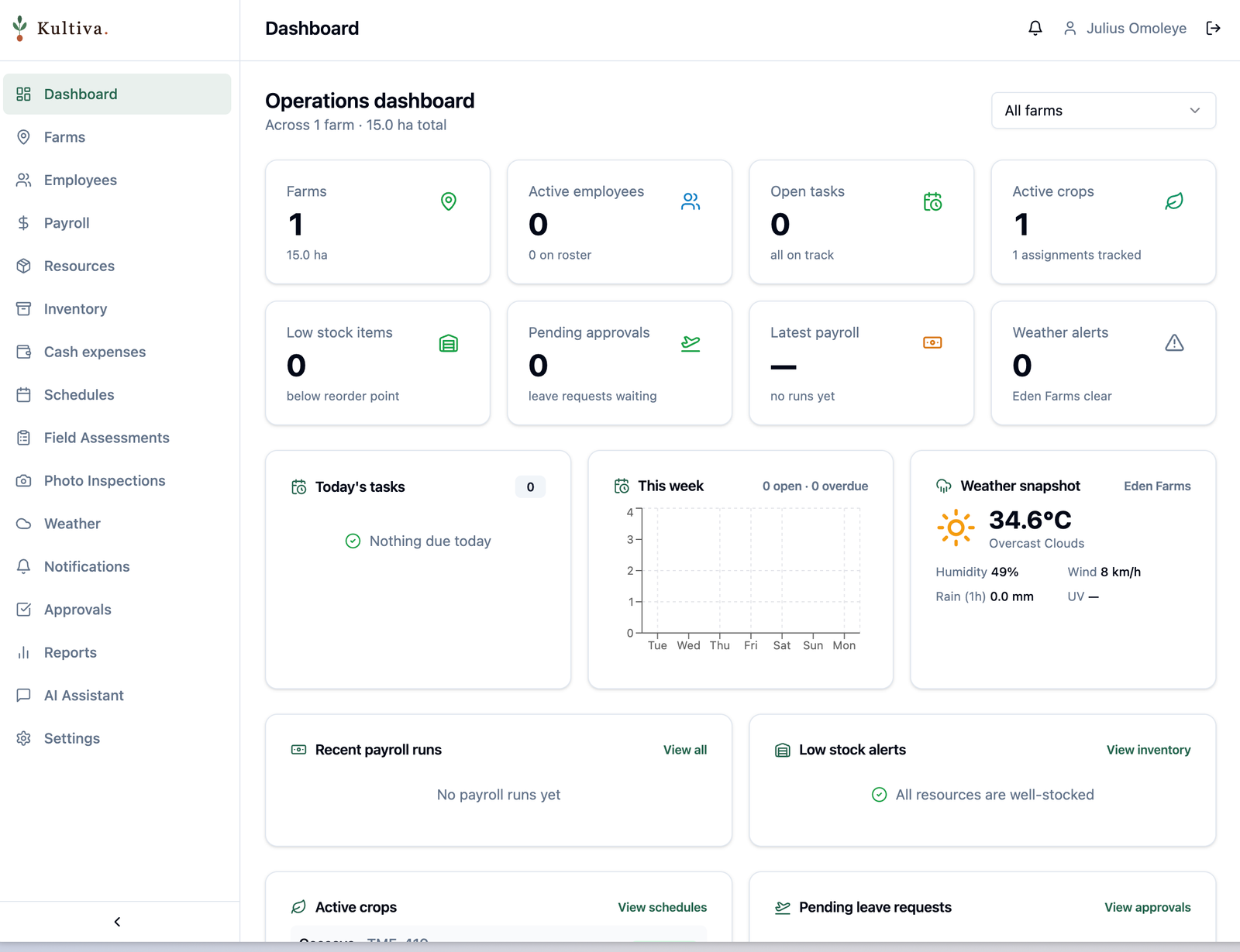Viewport: 1240px width, 952px height.
Task: Click the Pending leave requests plane icon
Action: (x=783, y=907)
